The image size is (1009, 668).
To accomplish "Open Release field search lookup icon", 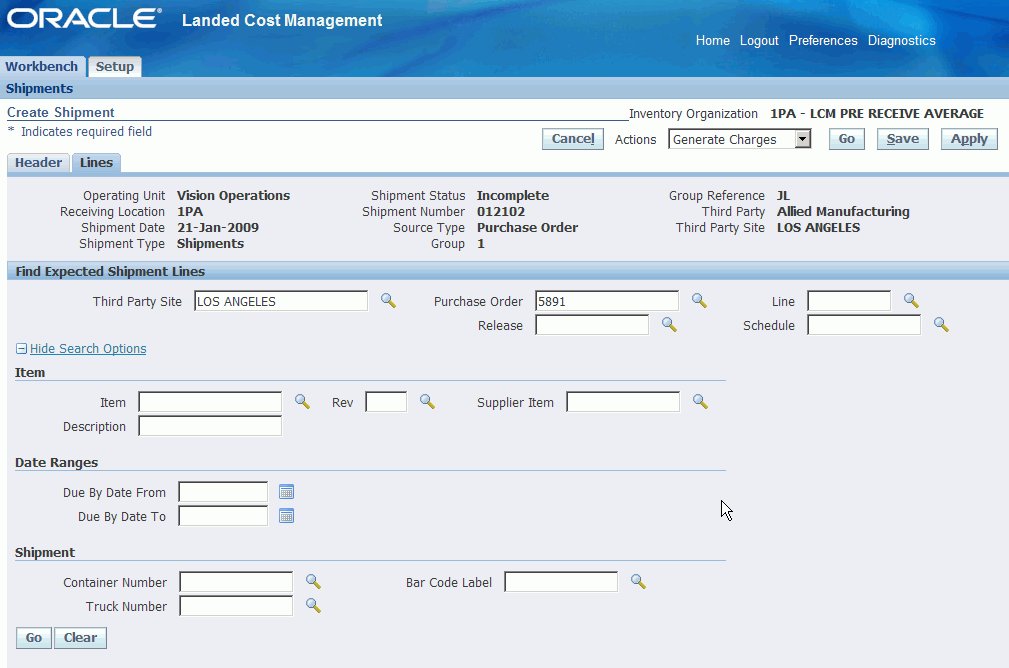I will [669, 325].
